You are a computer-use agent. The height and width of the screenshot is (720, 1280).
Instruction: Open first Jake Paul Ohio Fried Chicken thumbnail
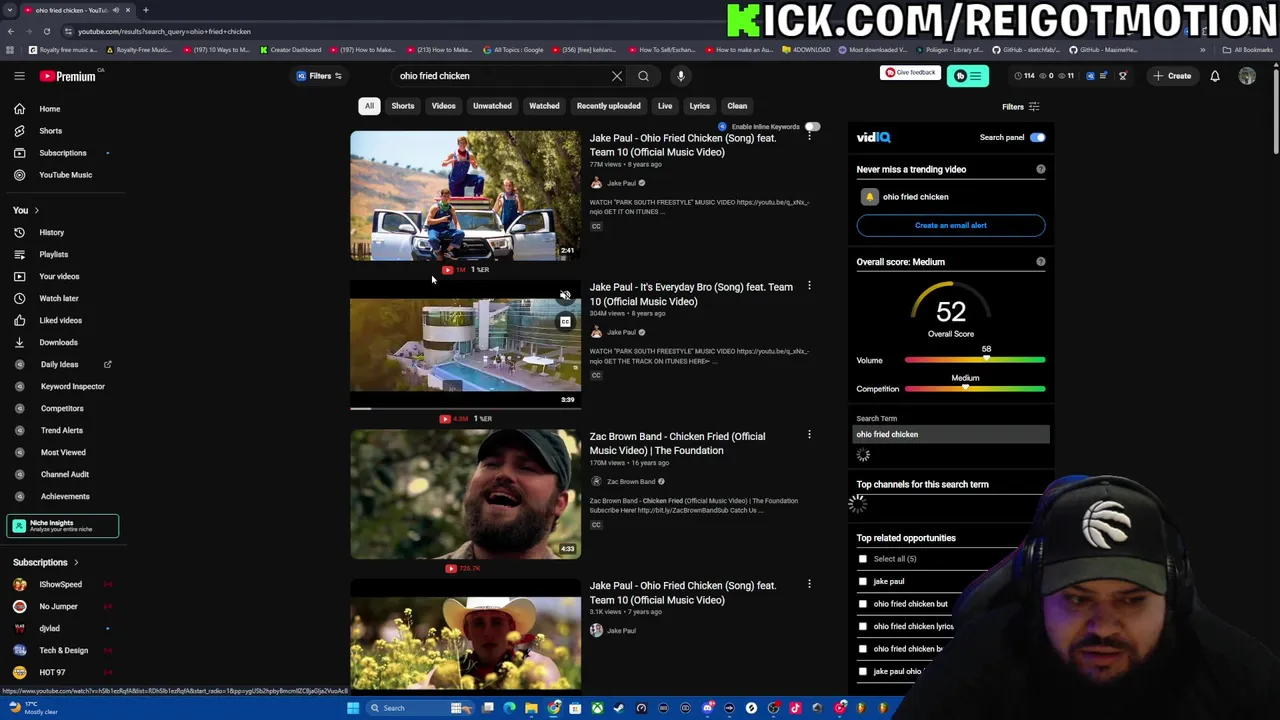pos(465,196)
